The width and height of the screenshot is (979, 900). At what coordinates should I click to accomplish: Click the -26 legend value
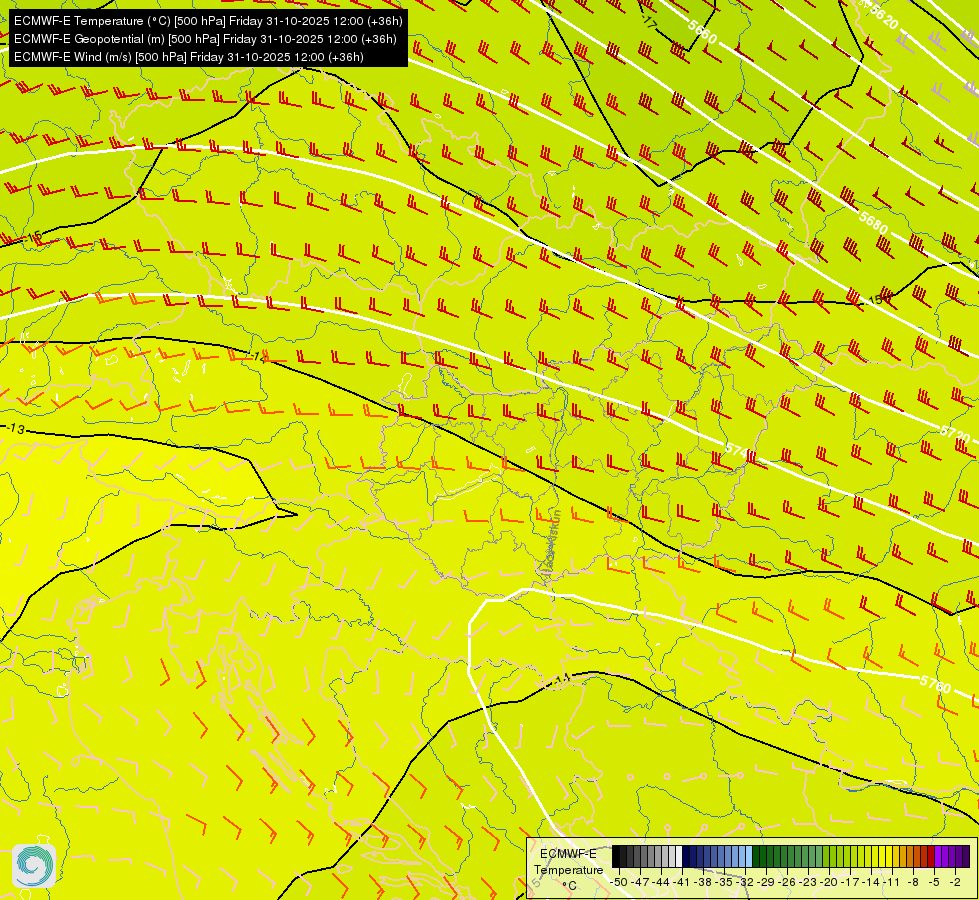click(787, 882)
